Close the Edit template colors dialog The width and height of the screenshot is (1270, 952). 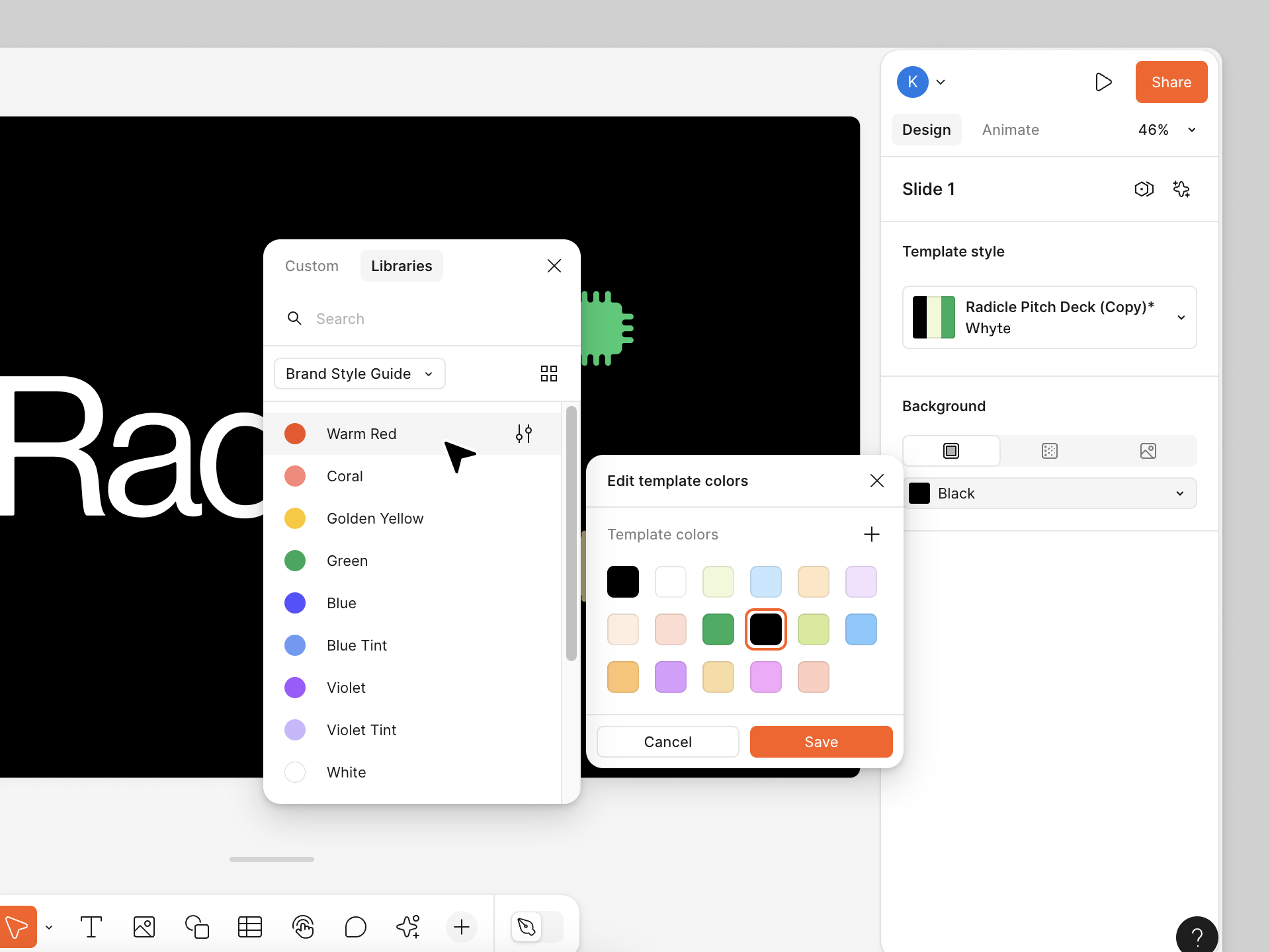tap(877, 481)
